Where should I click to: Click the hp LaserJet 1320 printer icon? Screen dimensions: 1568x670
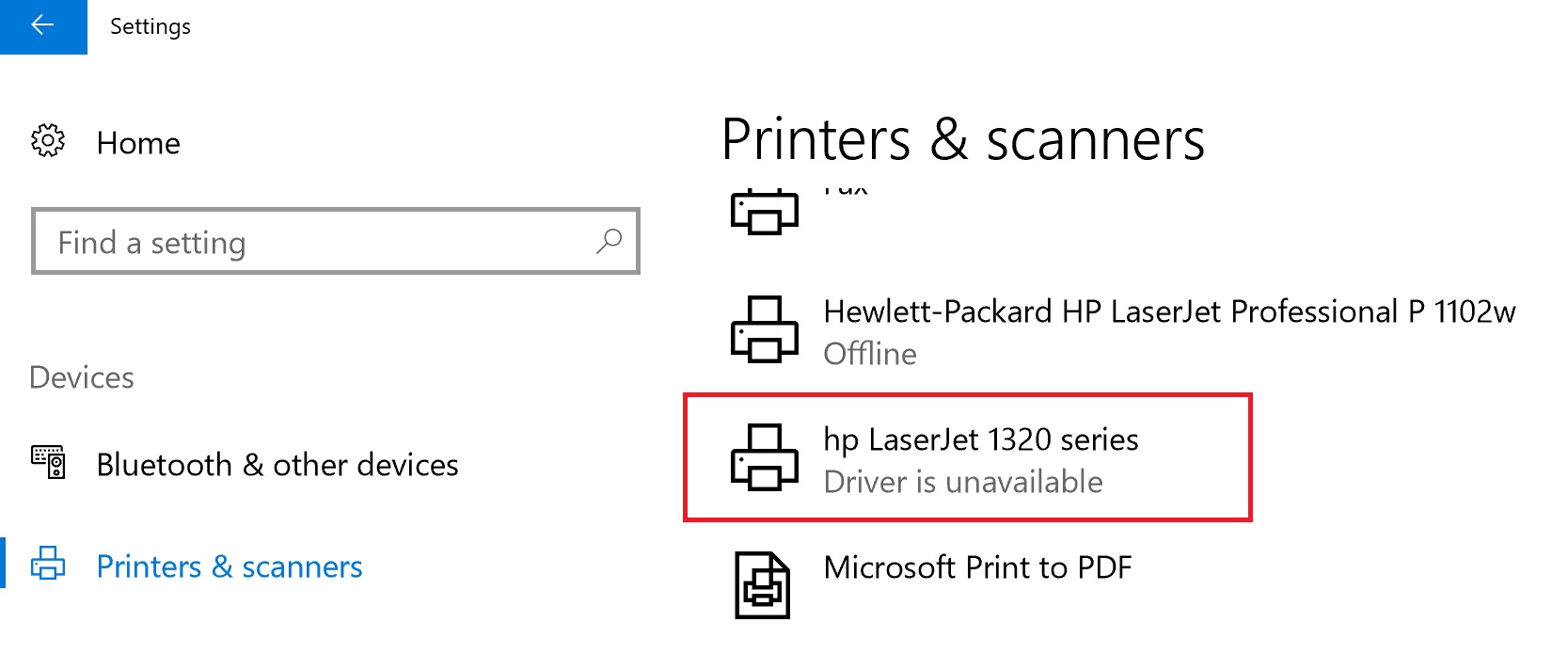pos(765,457)
